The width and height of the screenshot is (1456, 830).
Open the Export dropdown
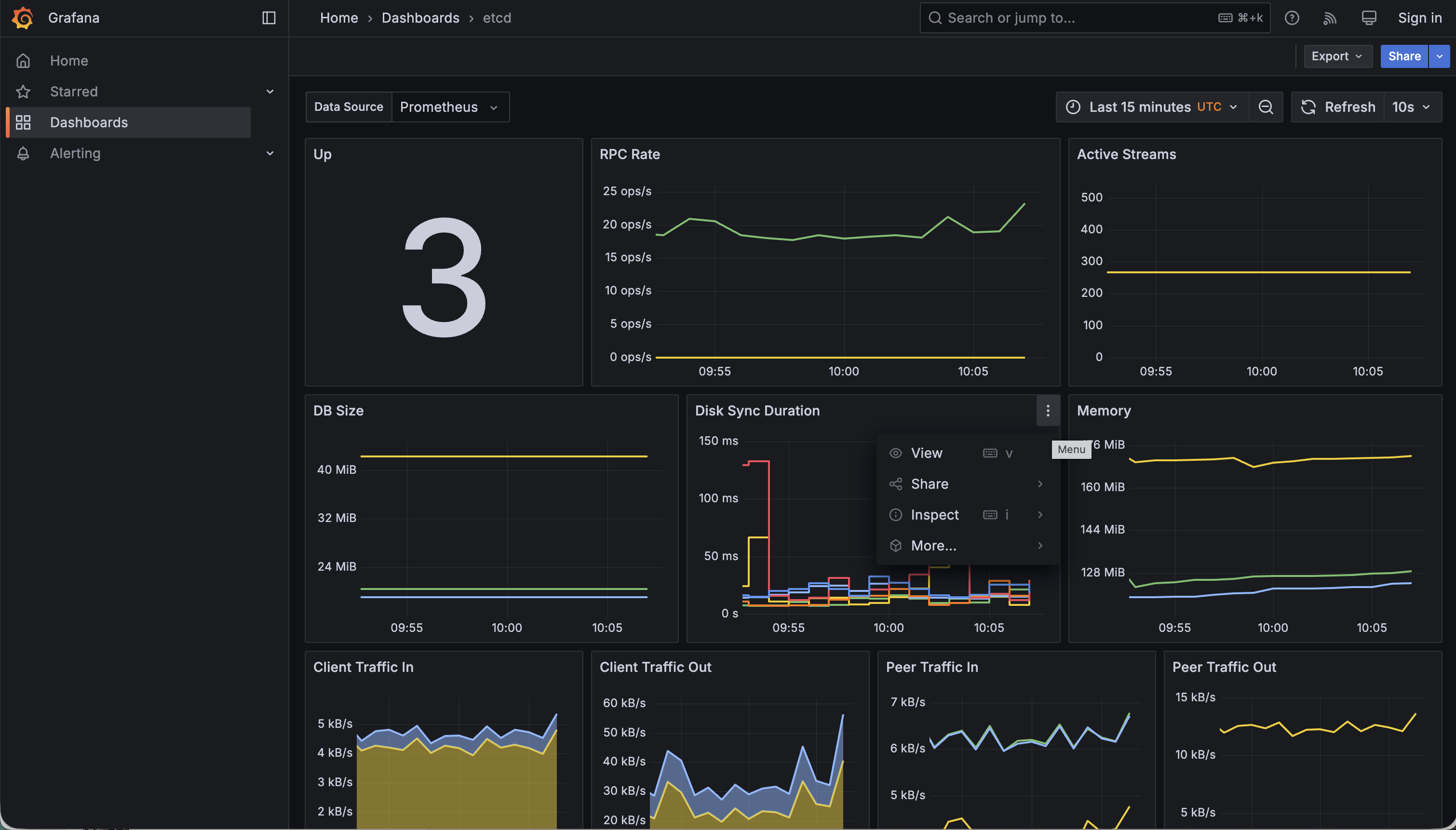1337,56
